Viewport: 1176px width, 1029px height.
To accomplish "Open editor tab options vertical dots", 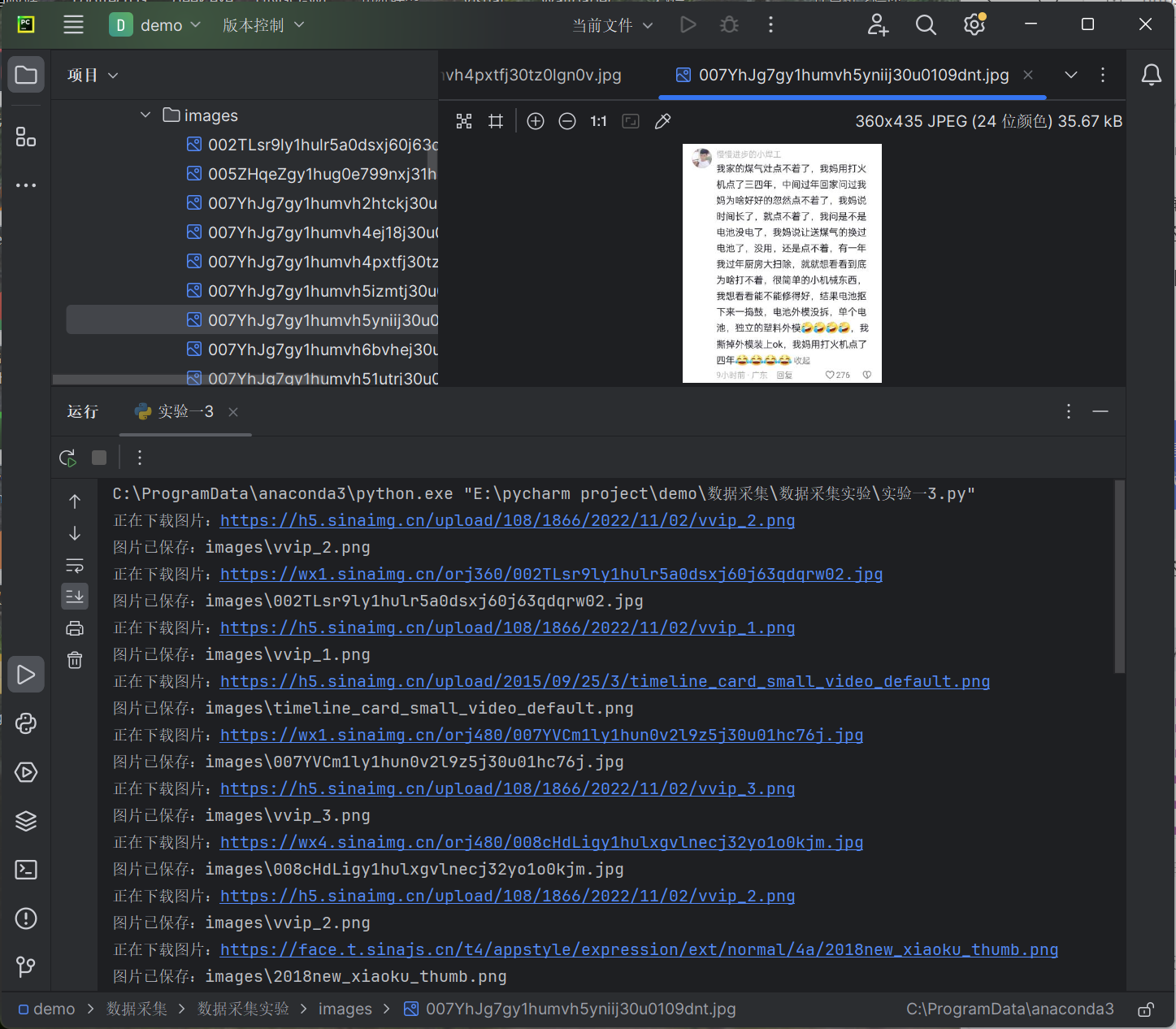I will pos(1103,76).
